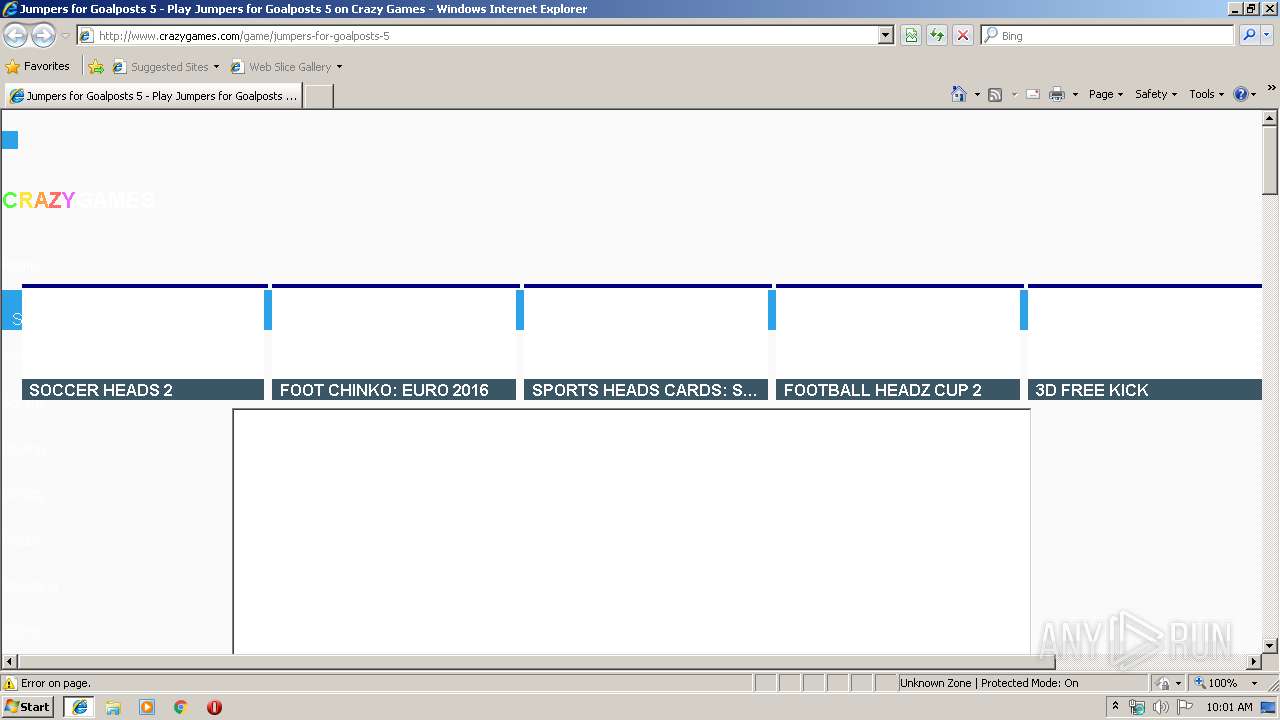This screenshot has width=1280, height=720.
Task: Open Google Chrome from the taskbar
Action: click(x=181, y=707)
